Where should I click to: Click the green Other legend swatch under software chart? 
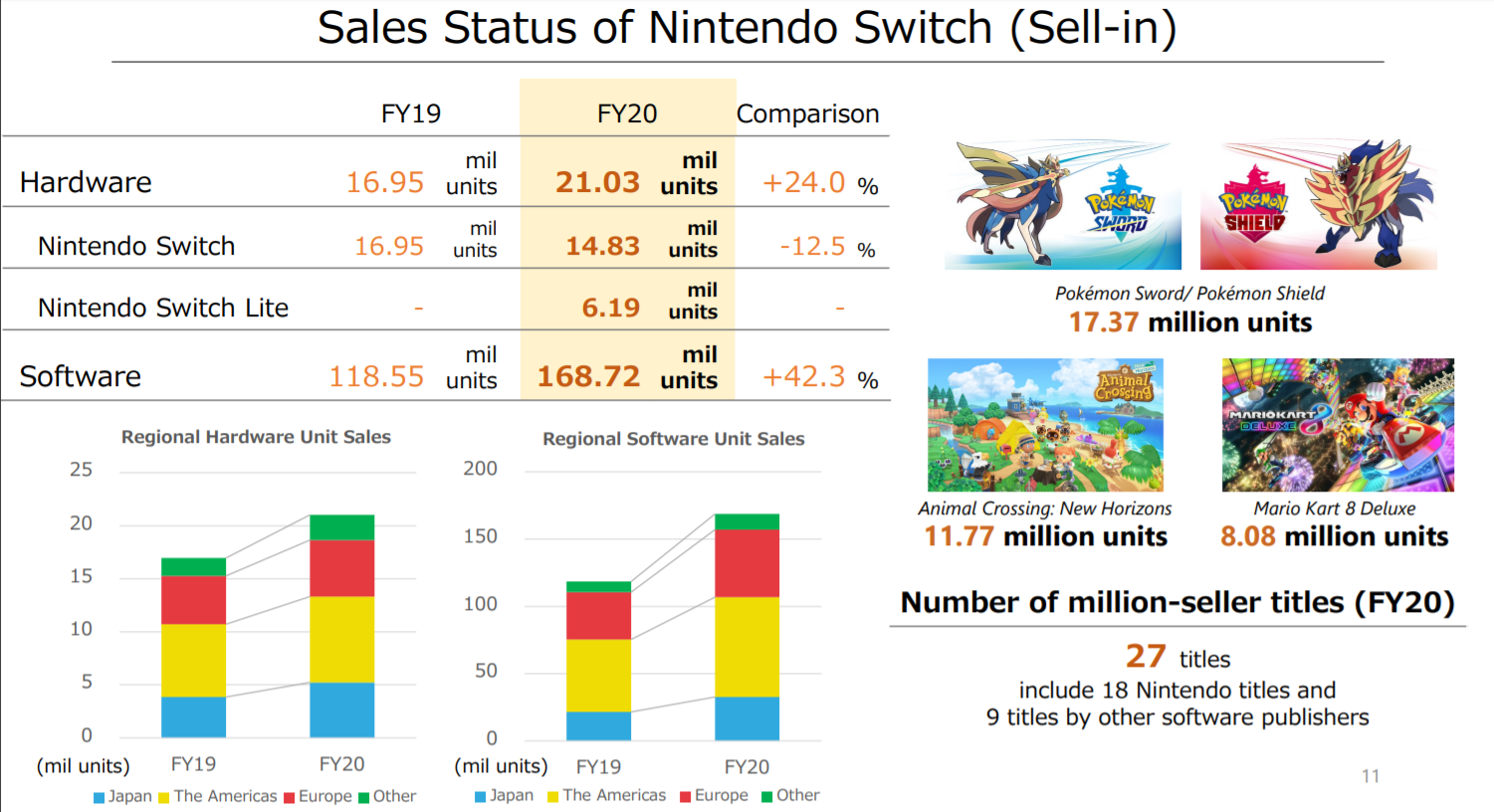tap(767, 796)
